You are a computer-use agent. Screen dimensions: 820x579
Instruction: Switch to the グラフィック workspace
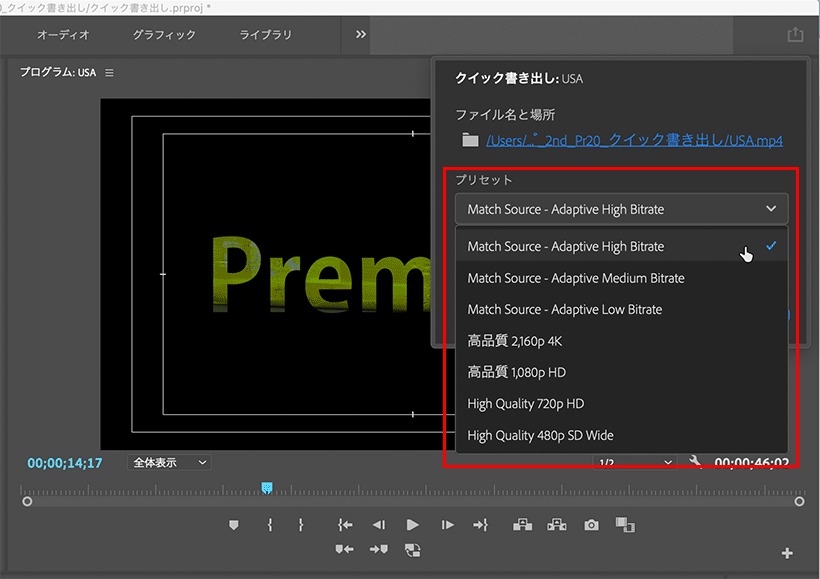click(164, 35)
